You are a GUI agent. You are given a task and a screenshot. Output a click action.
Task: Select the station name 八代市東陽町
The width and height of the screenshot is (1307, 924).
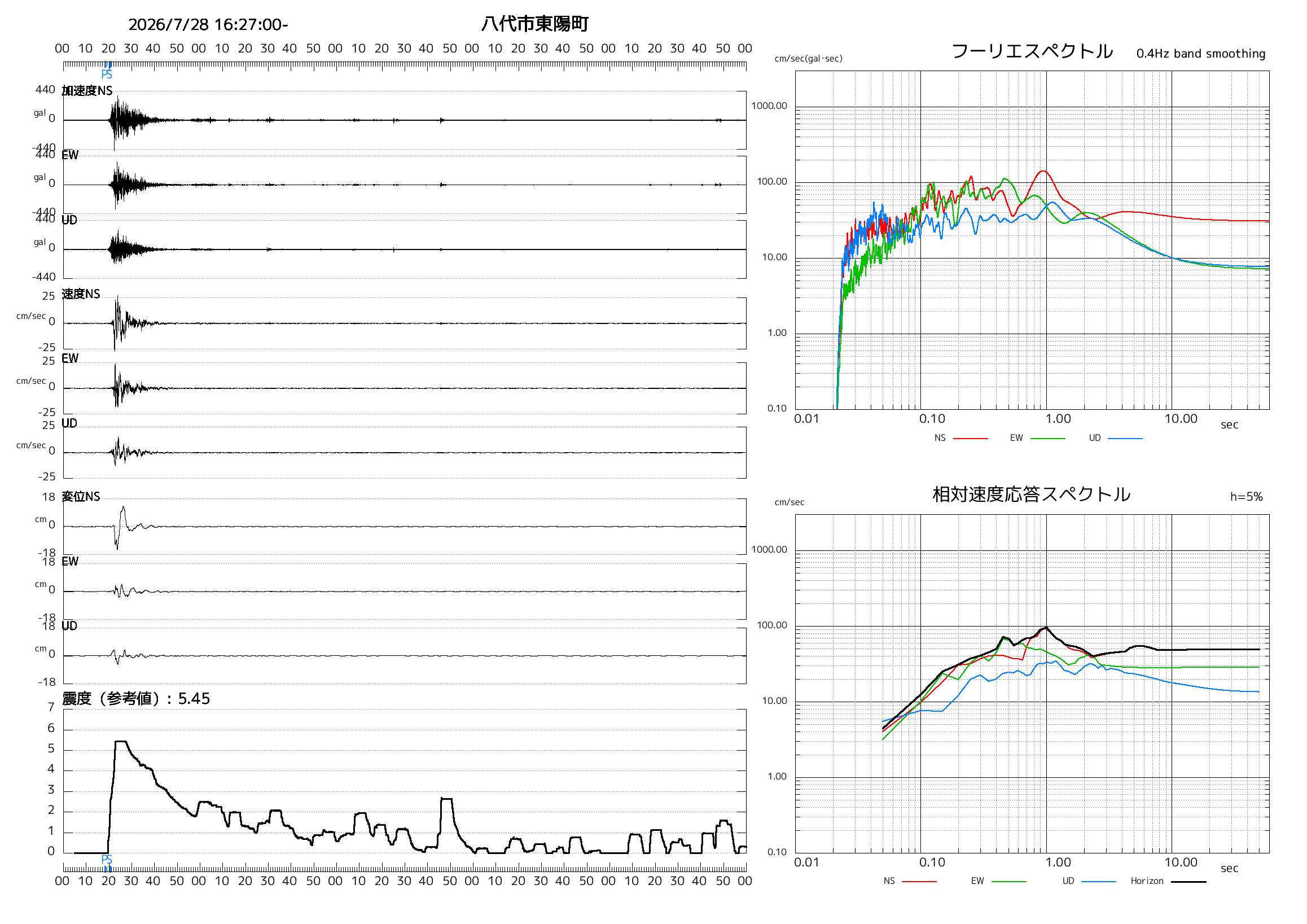[x=534, y=24]
